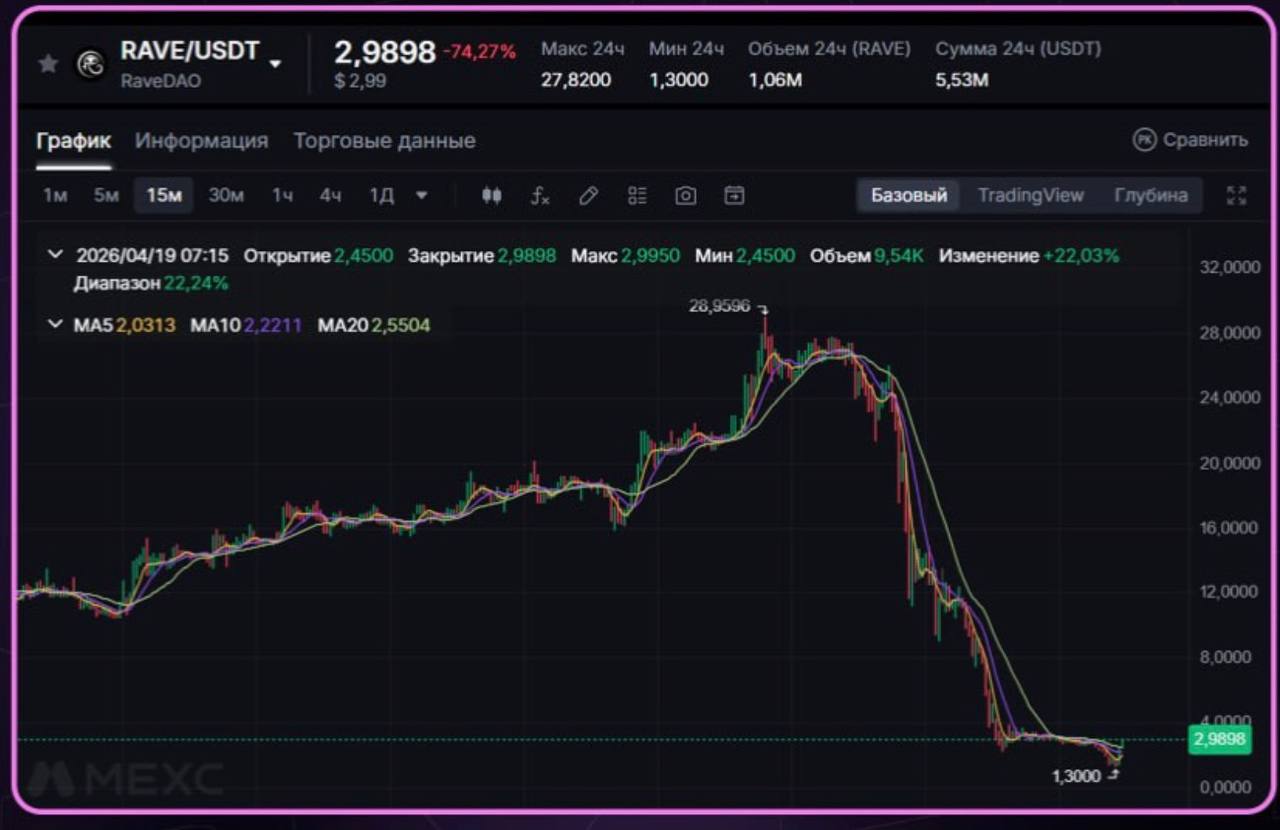This screenshot has width=1280, height=830.
Task: Click the 12,0000 price axis label
Action: (1228, 592)
